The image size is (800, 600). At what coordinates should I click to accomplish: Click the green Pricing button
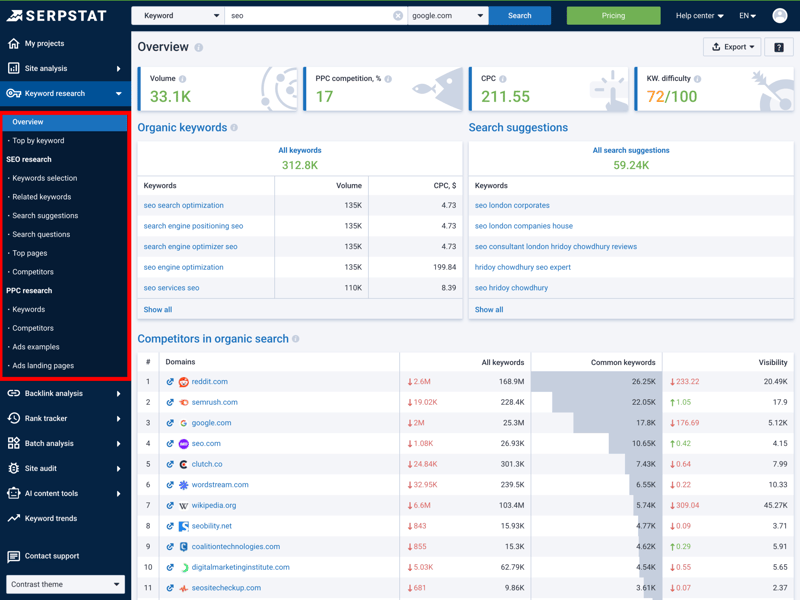pos(613,16)
